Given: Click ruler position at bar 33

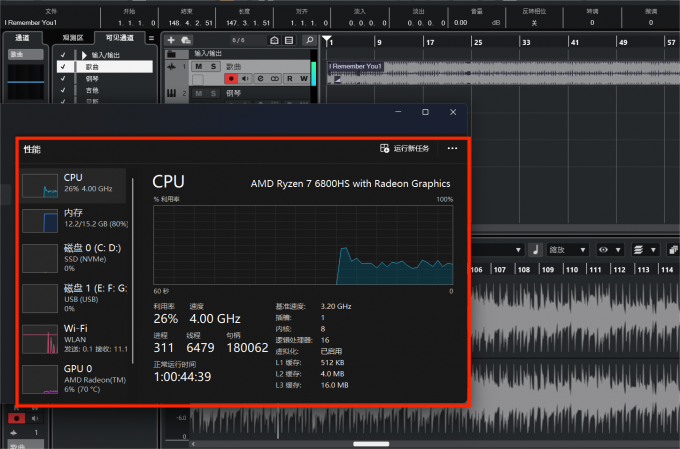Looking at the screenshot, I should click(x=526, y=42).
